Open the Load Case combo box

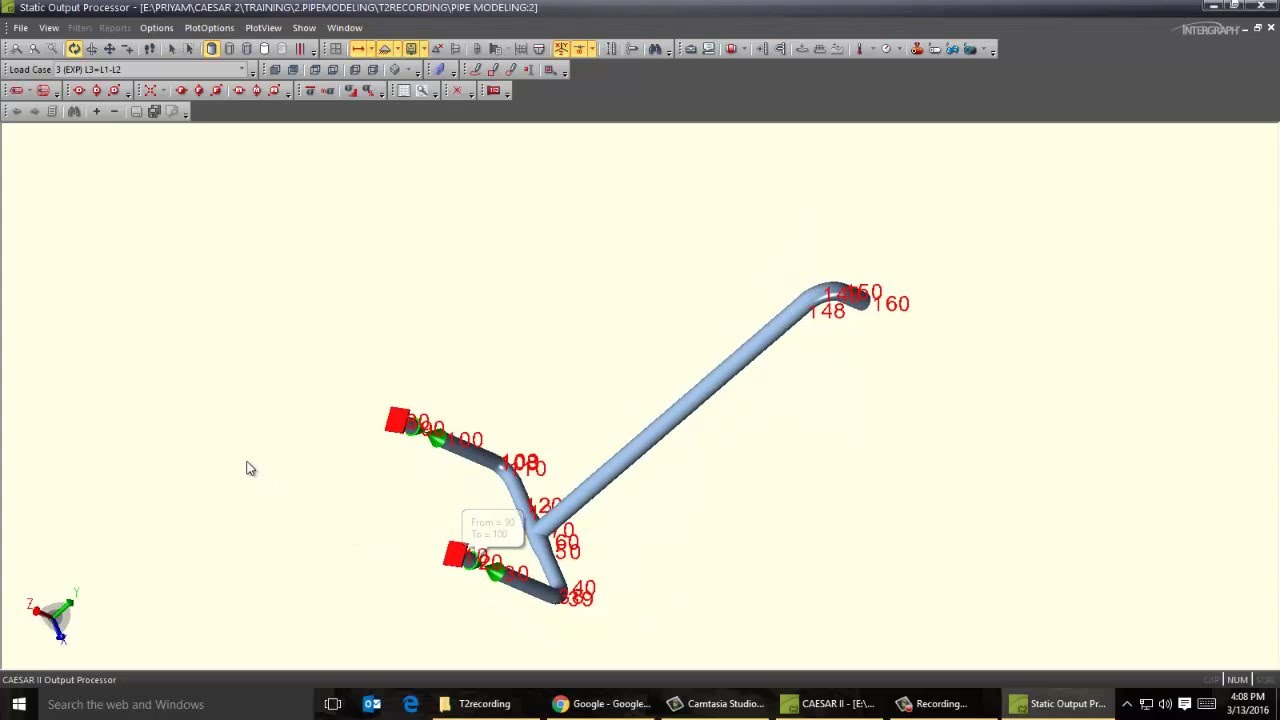pos(151,69)
